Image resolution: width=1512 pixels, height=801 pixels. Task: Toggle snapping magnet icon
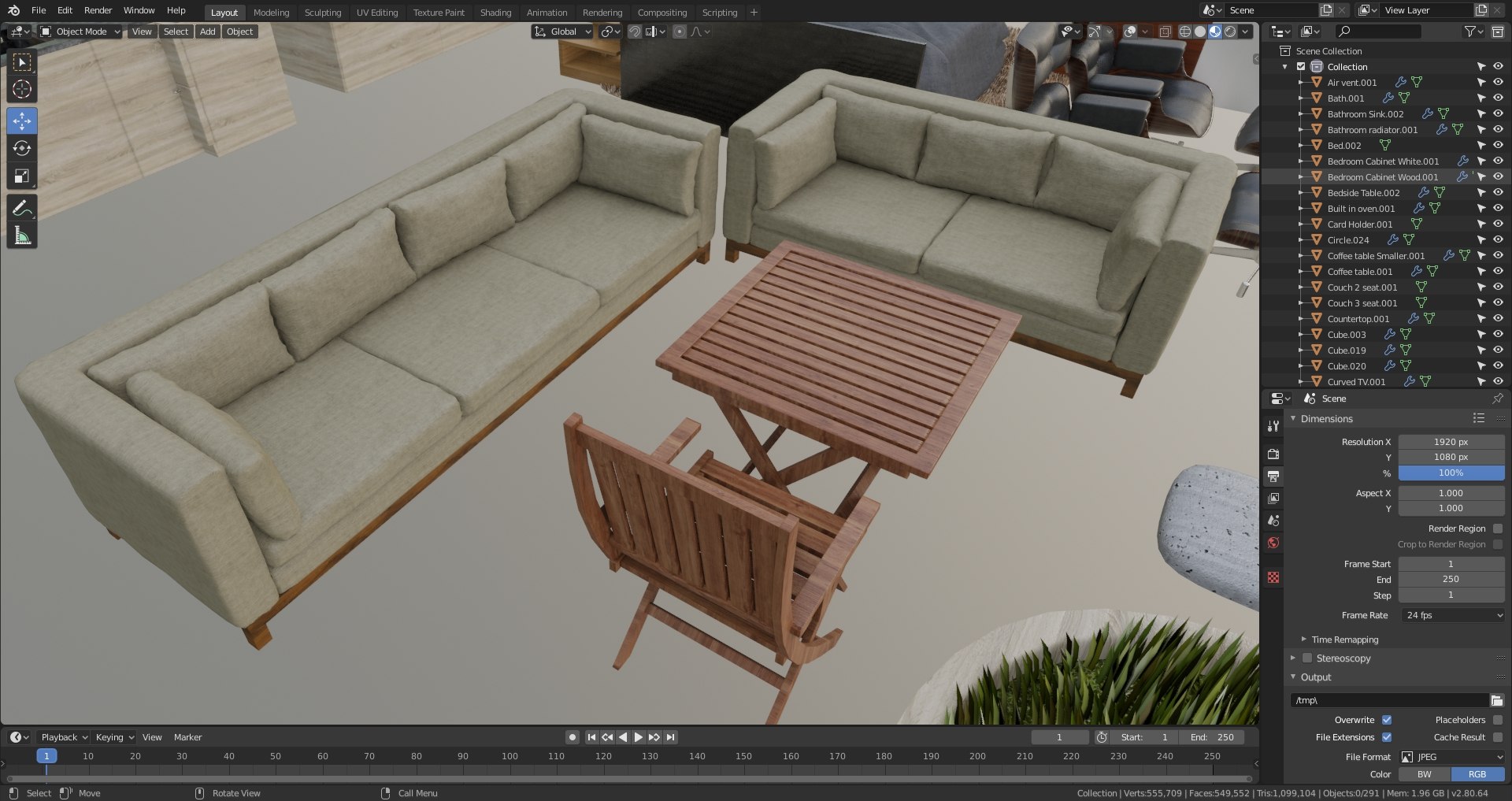[x=634, y=32]
